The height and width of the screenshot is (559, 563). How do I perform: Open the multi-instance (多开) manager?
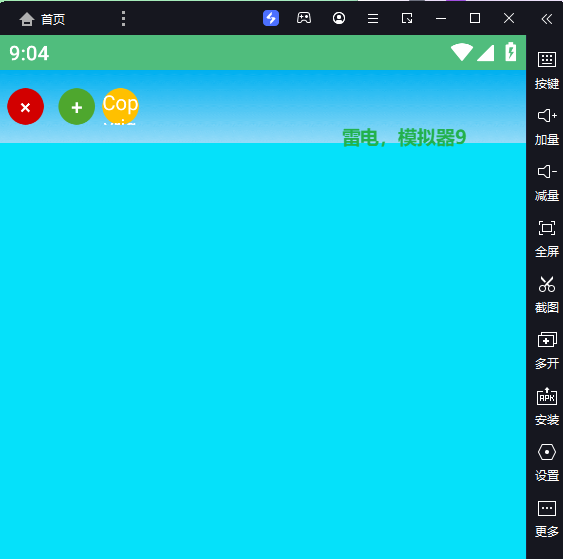[x=546, y=350]
